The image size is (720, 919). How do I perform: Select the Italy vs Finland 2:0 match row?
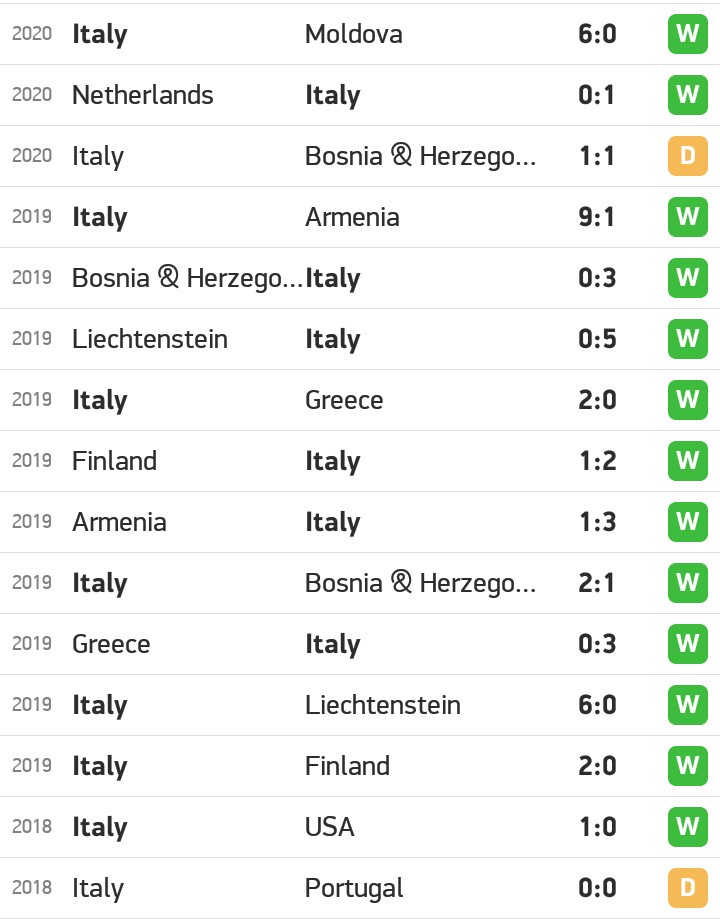tap(360, 766)
